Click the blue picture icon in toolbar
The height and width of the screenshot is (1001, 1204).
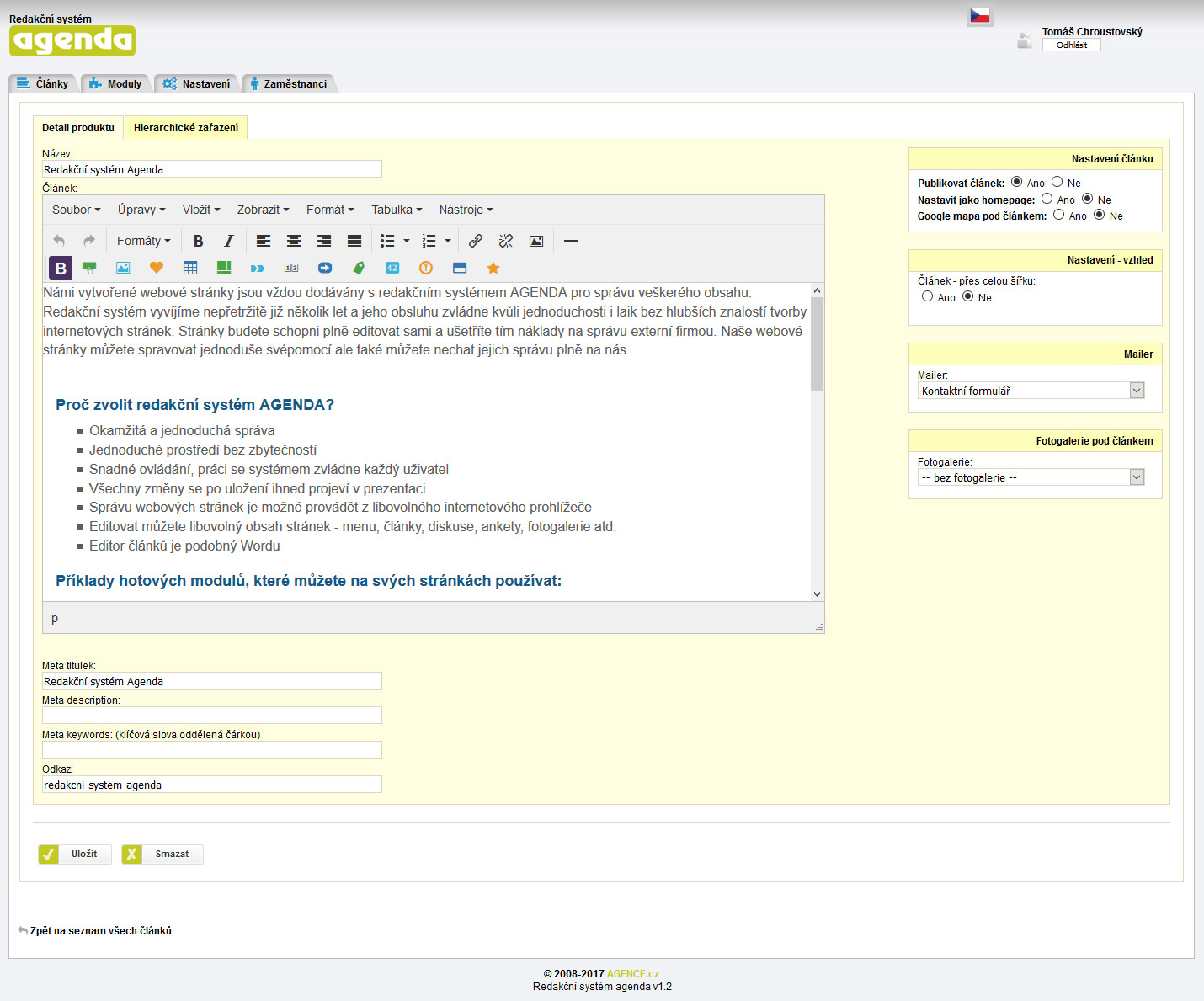pos(123,268)
